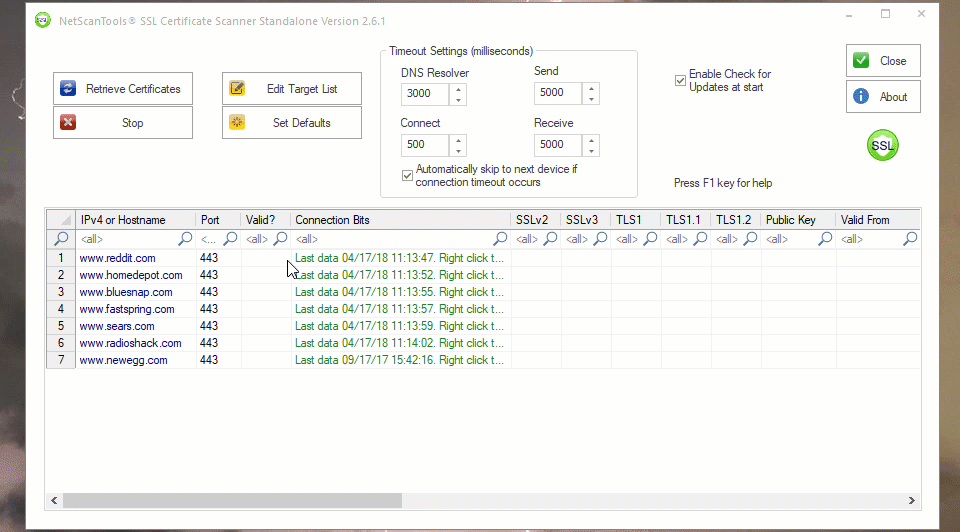Click the DNS Resolver value field
Image resolution: width=960 pixels, height=532 pixels.
click(426, 94)
